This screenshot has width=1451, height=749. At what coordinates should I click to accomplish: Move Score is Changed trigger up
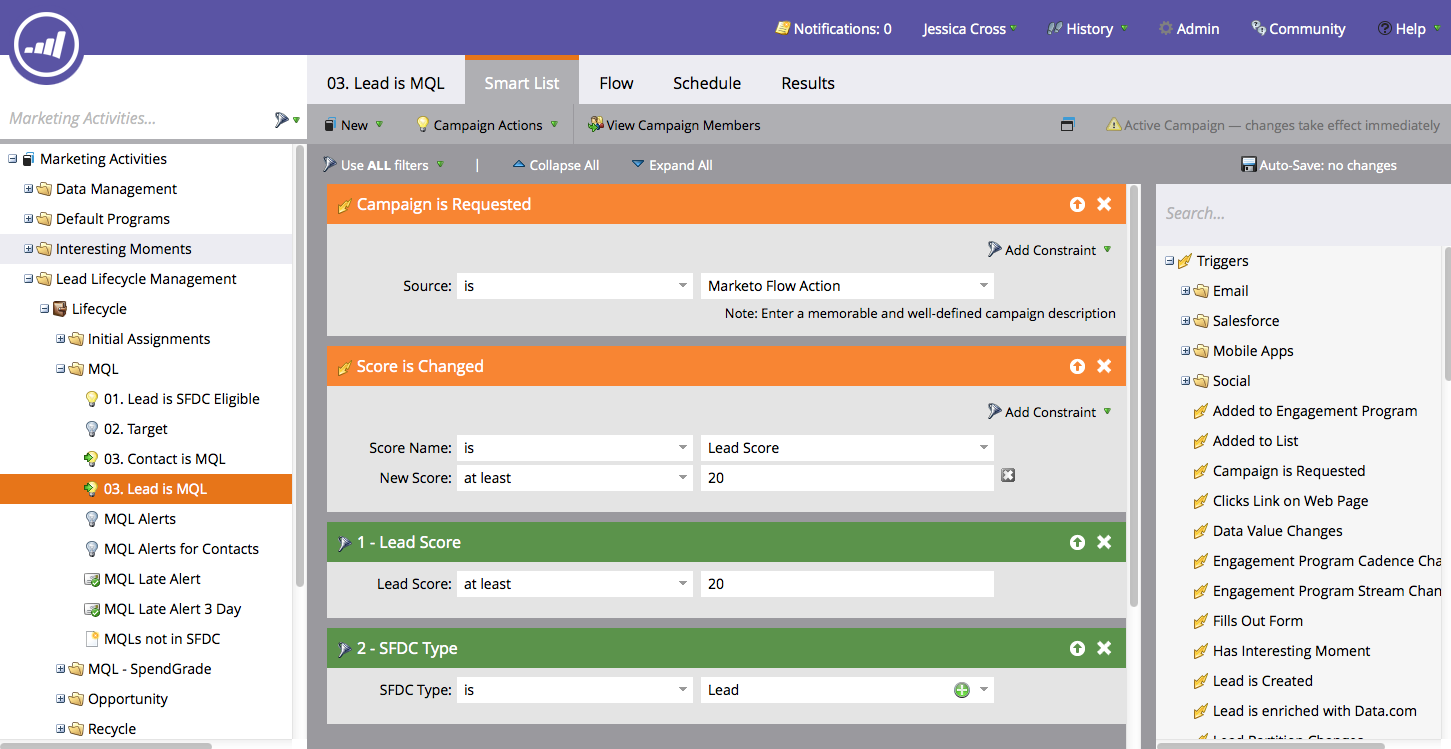1077,366
